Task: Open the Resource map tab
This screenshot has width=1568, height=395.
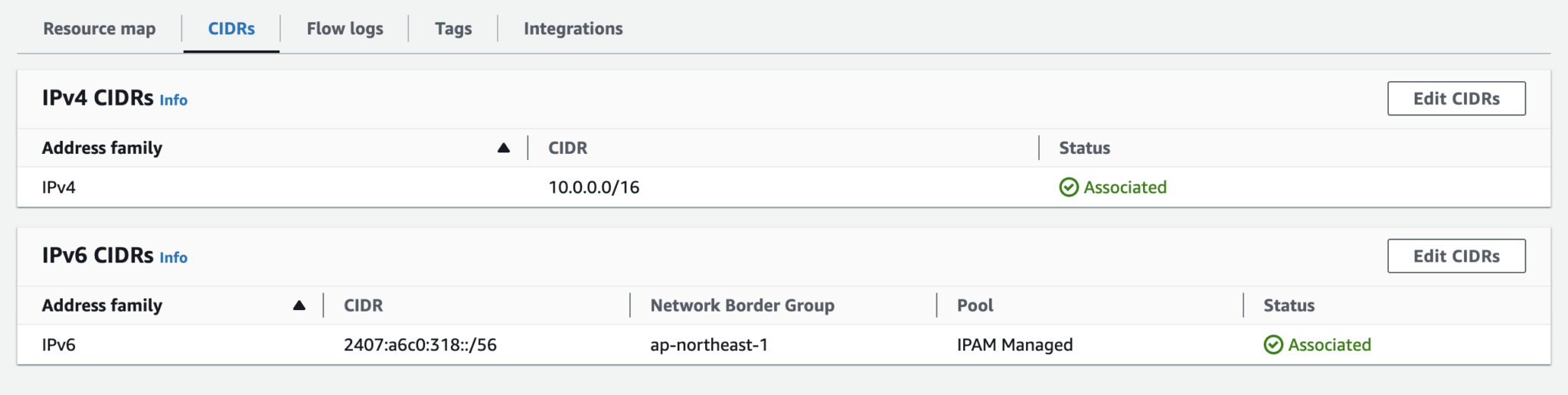Action: [99, 29]
